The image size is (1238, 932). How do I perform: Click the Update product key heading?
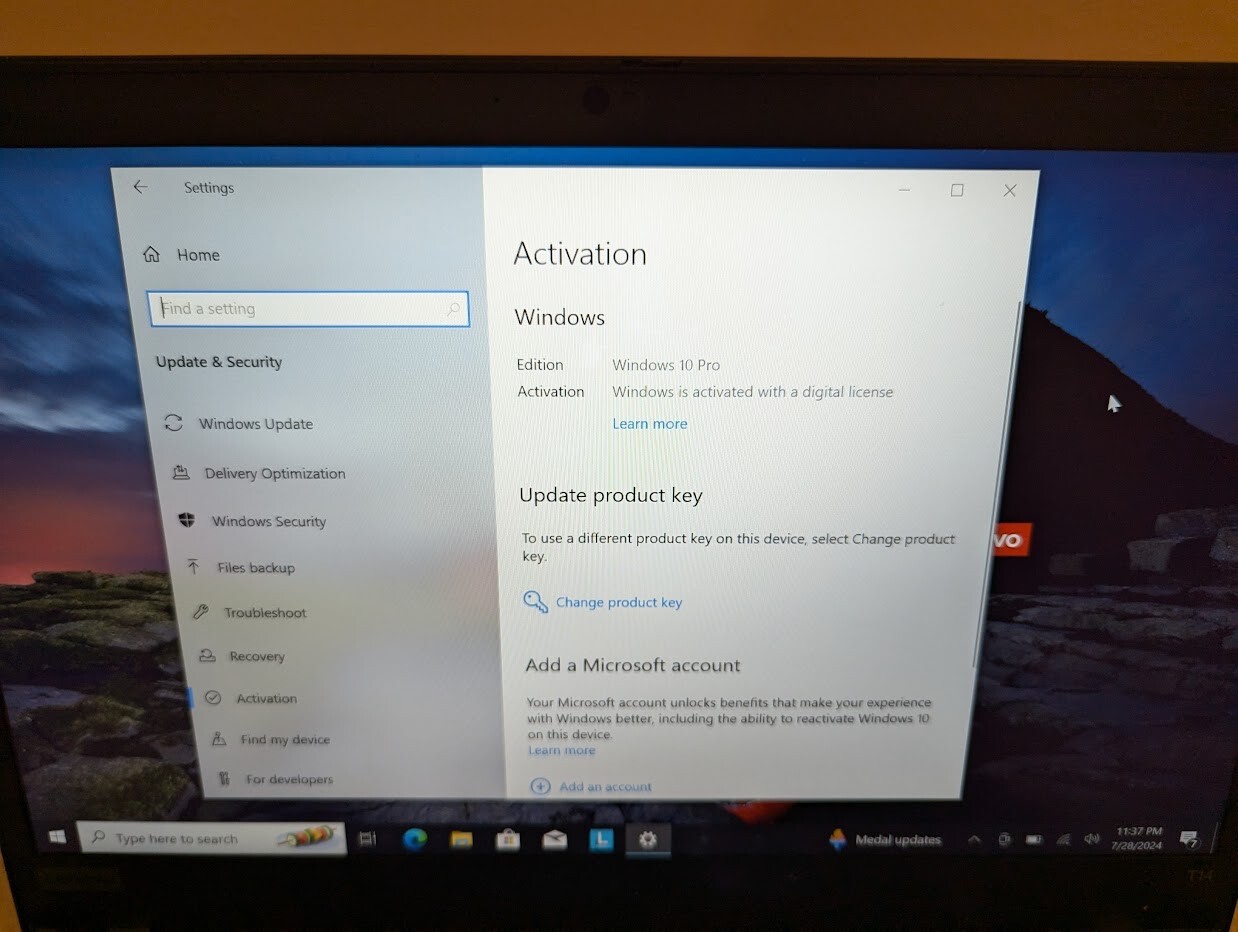click(611, 495)
